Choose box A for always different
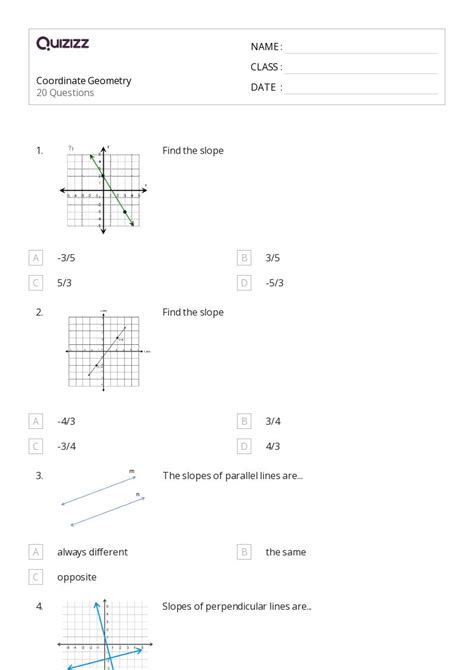Screen dimensions: 474x670 point(35,552)
